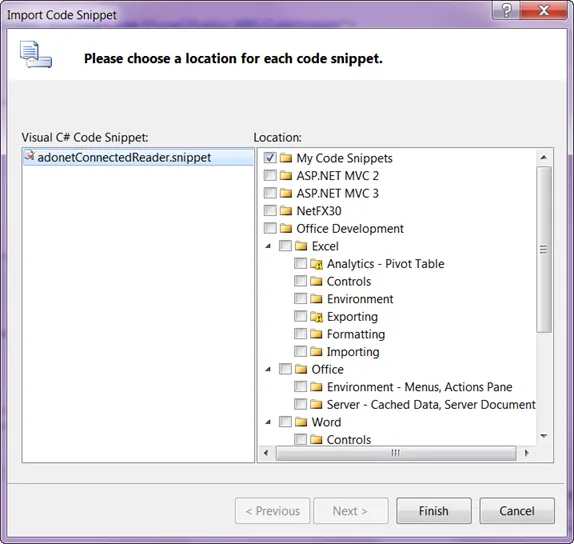The image size is (574, 544).
Task: Click the disabled Next button
Action: (351, 511)
